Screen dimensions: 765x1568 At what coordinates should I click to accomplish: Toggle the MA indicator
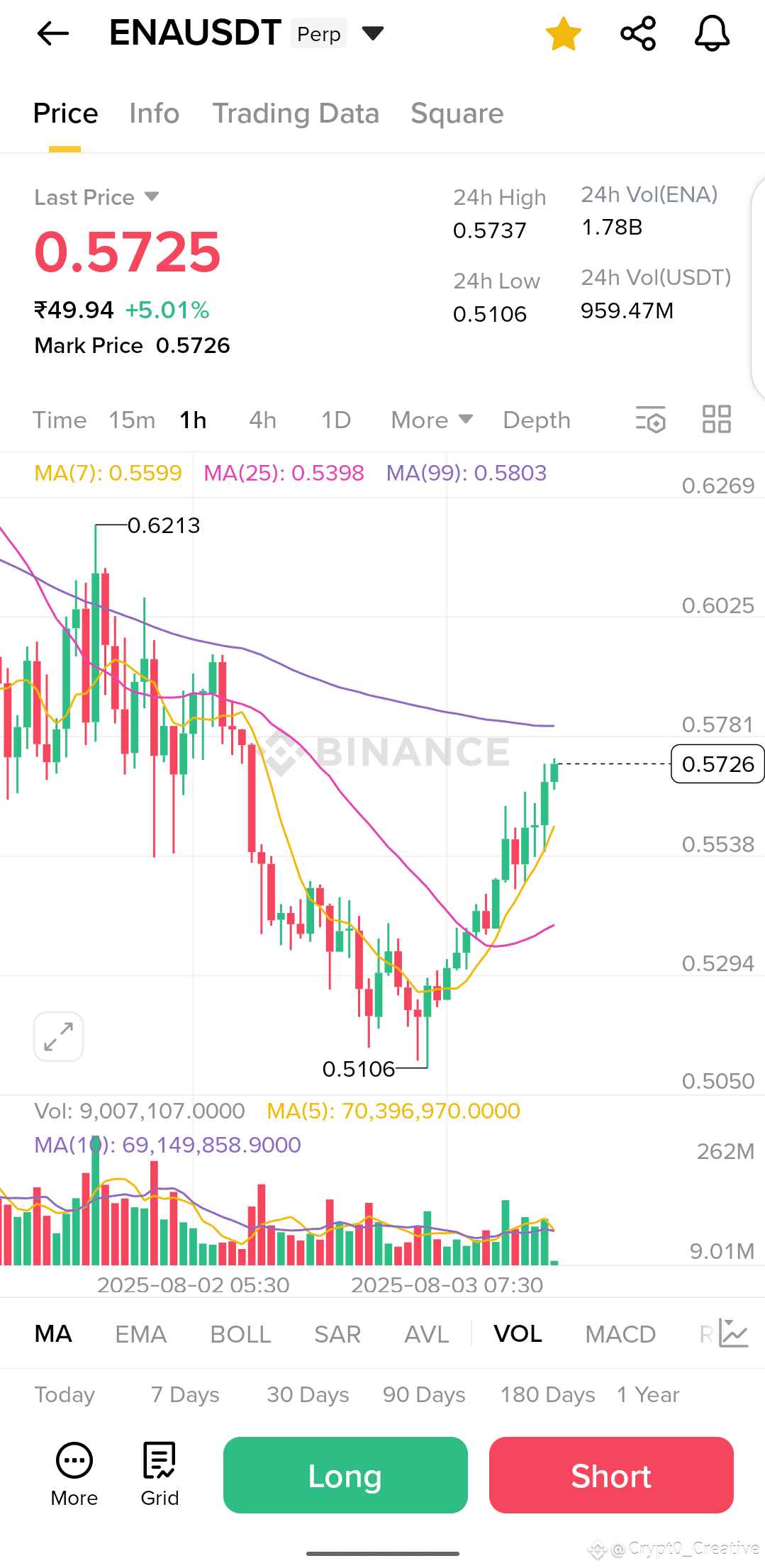[x=53, y=1334]
